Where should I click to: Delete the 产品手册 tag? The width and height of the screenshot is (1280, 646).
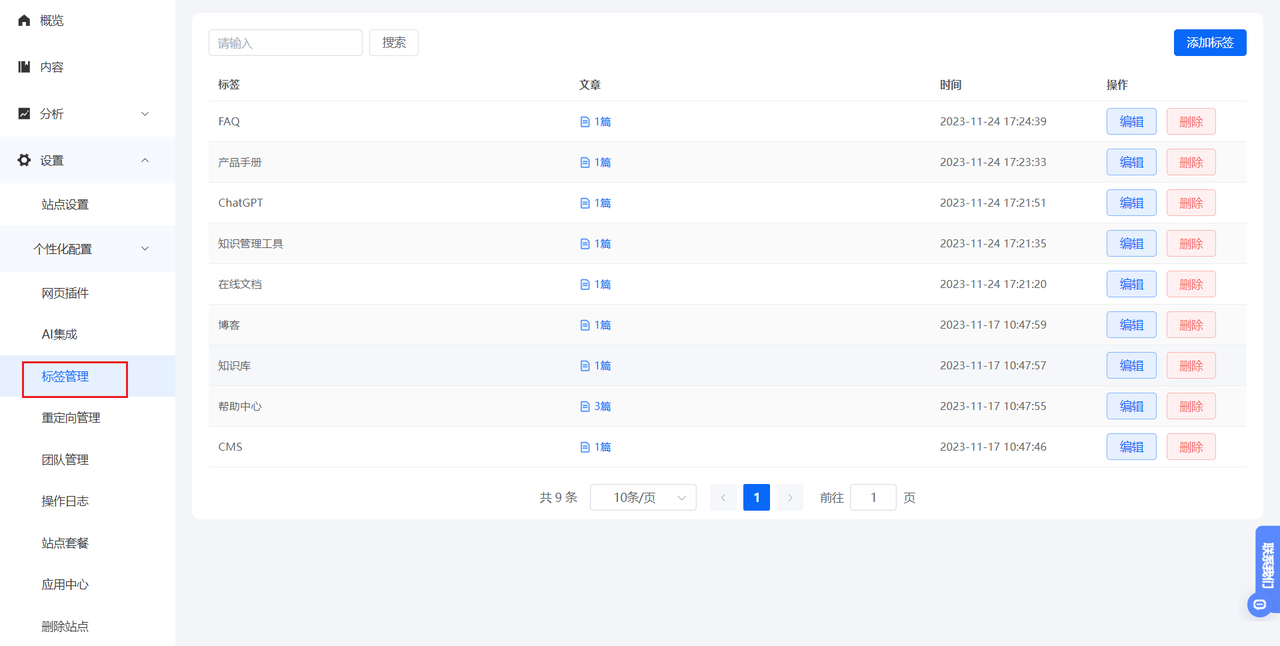(1191, 162)
